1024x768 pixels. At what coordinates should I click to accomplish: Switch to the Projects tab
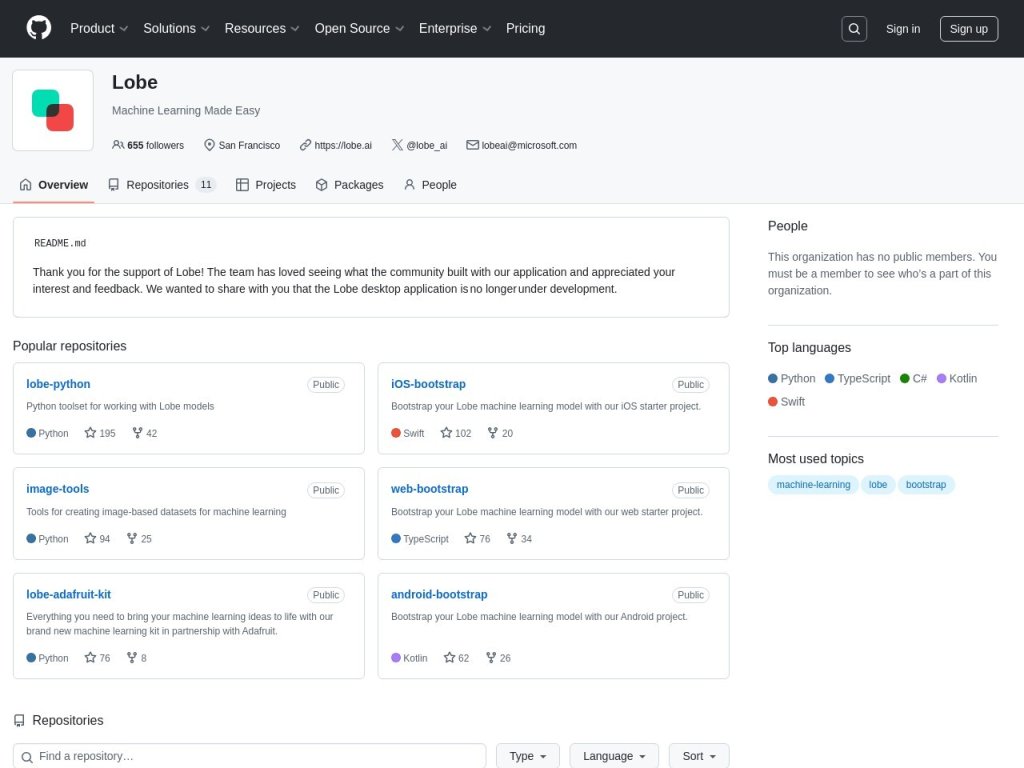266,185
